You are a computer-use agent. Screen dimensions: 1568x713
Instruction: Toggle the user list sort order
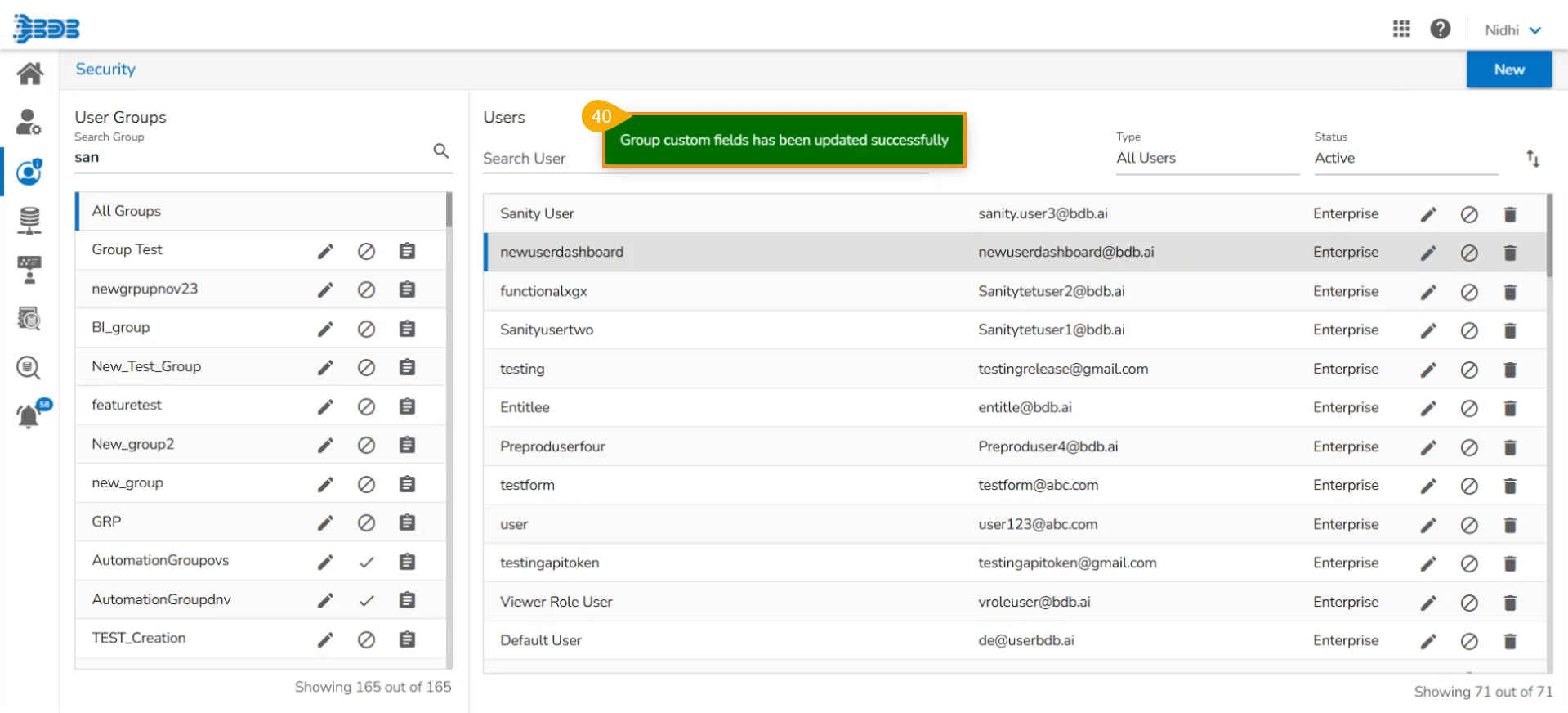pyautogui.click(x=1533, y=159)
